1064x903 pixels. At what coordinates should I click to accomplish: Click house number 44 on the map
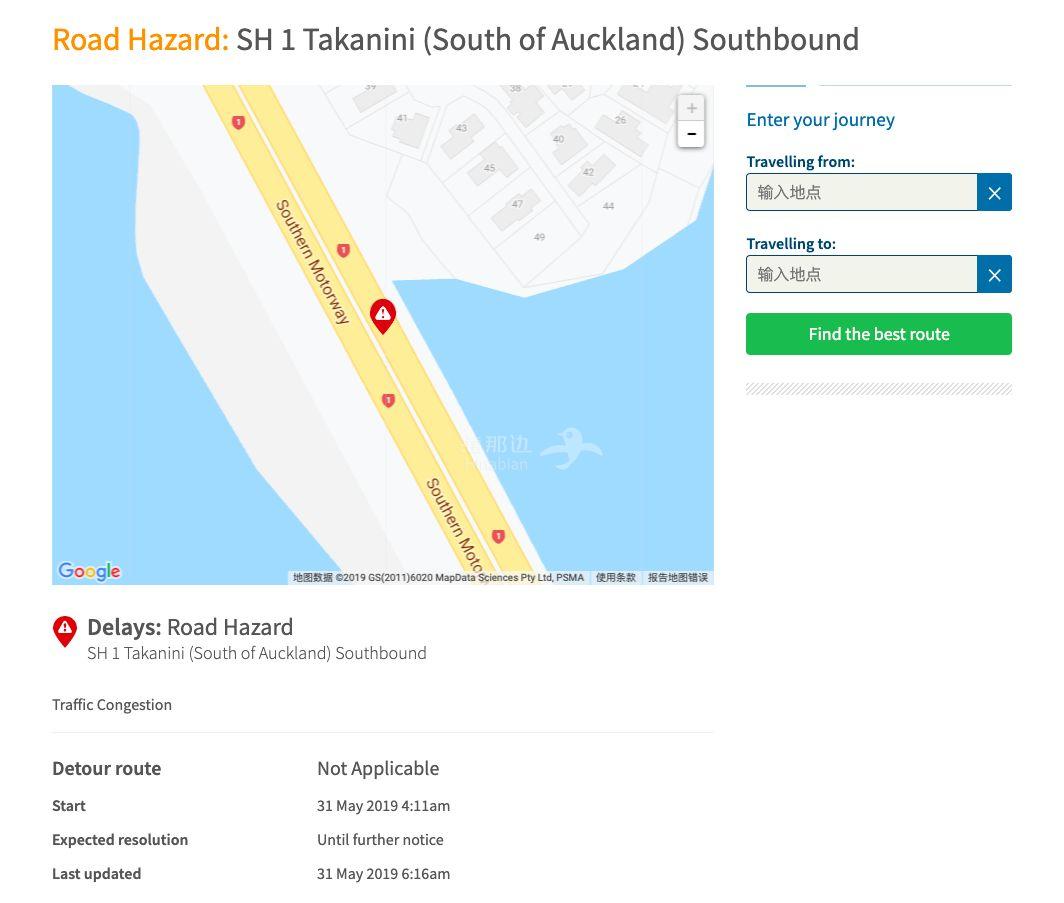(x=608, y=206)
